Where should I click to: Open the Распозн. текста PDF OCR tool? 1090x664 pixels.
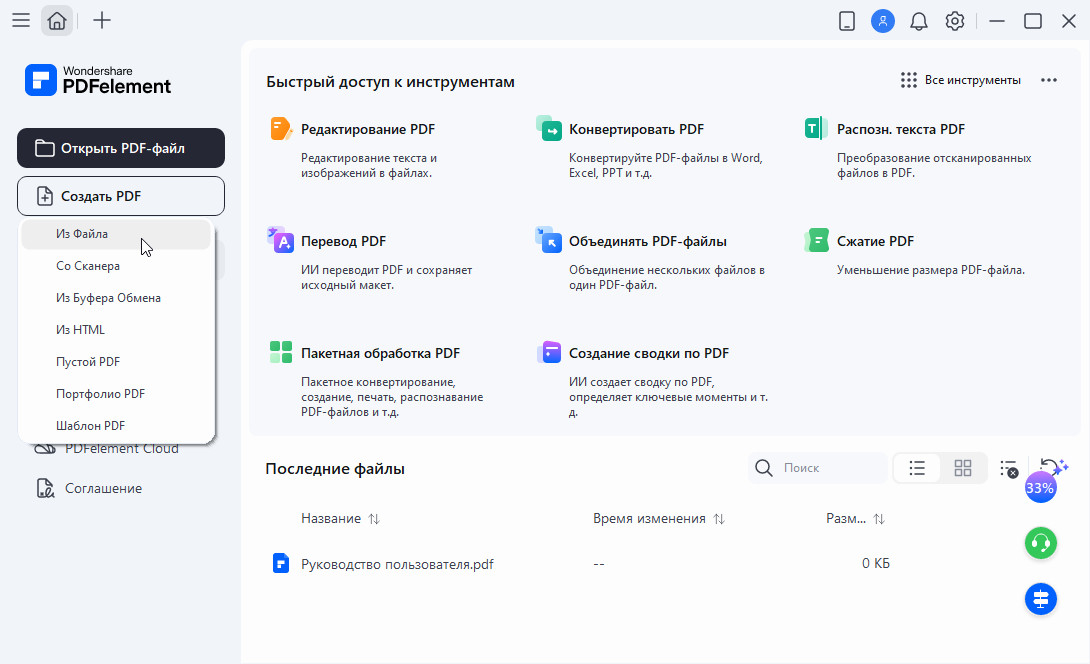(x=900, y=129)
